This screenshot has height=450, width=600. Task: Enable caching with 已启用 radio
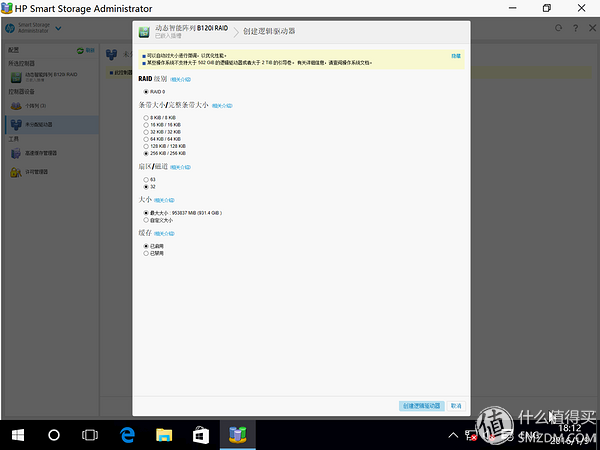coord(146,246)
